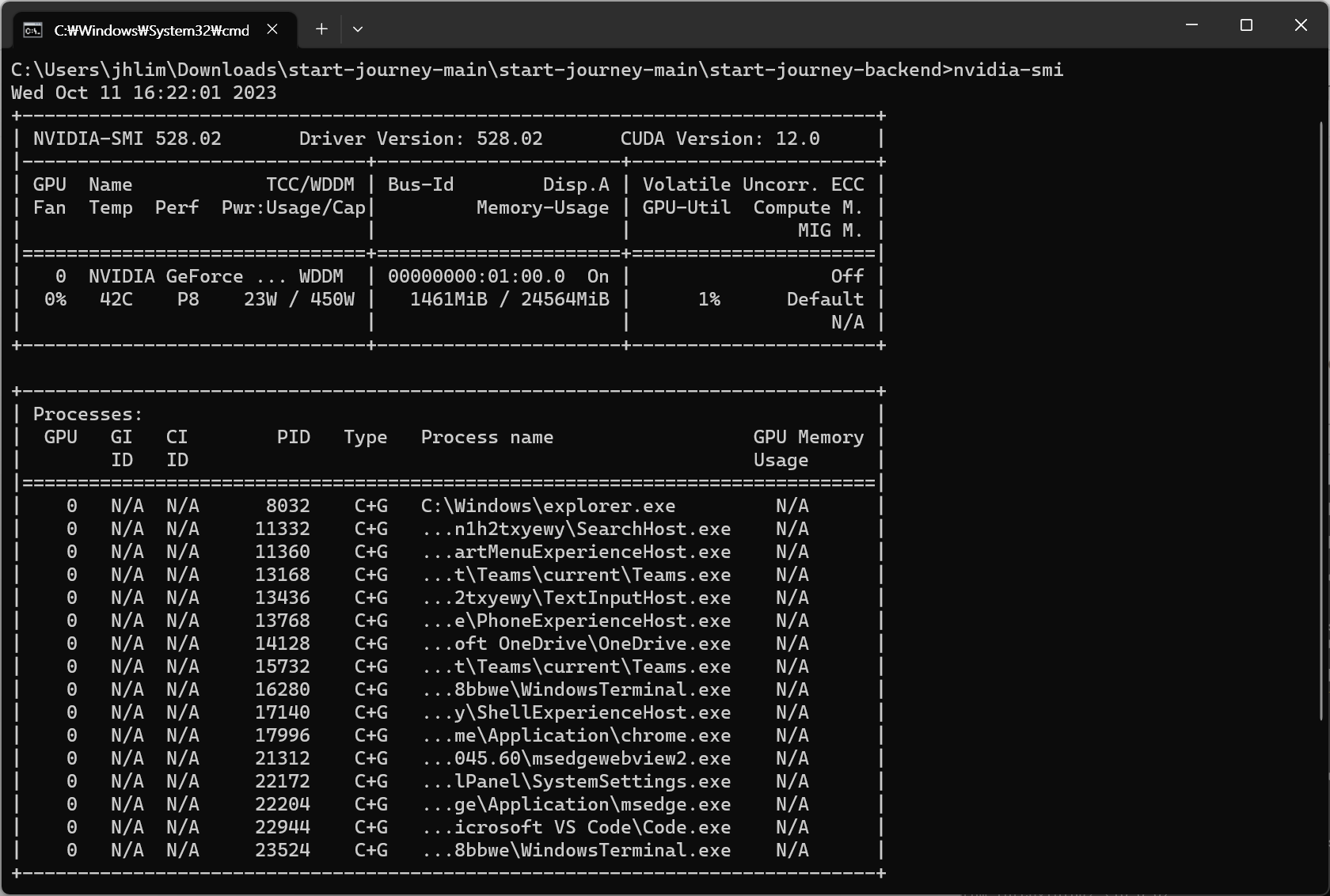Viewport: 1330px width, 896px height.
Task: Click WindowsTerminal.exe row with PID 16280
Action: click(448, 689)
